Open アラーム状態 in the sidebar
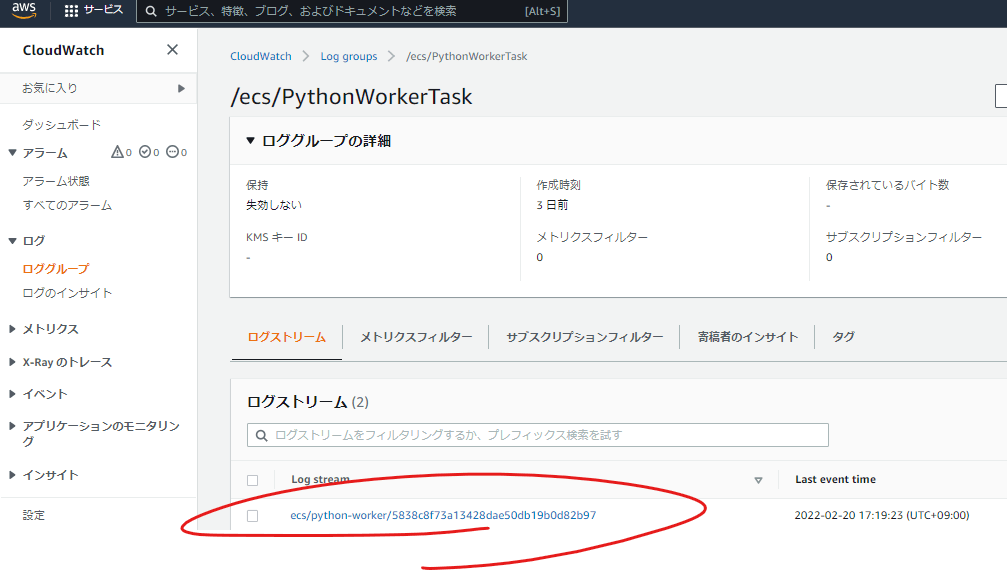Image resolution: width=1007 pixels, height=571 pixels. click(56, 181)
